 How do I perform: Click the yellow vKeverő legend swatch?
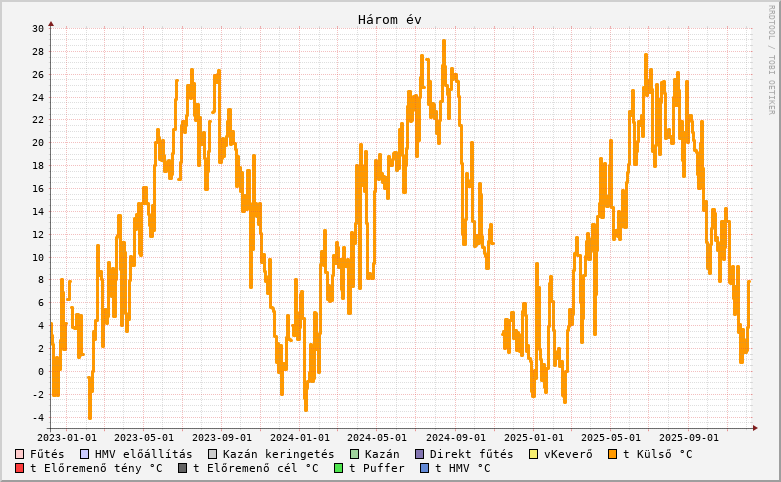534,454
